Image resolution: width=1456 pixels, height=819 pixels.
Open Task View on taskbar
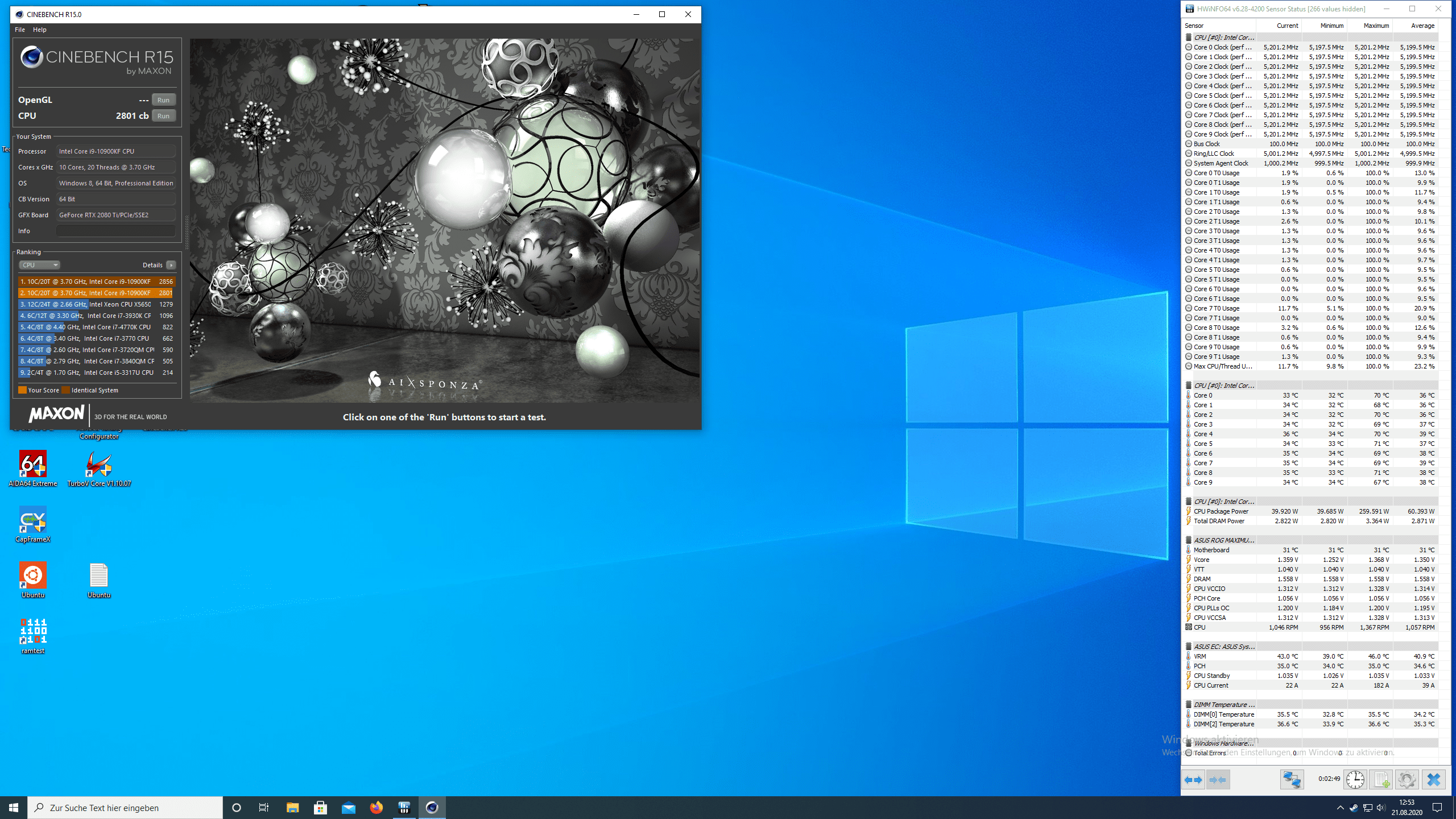(264, 808)
